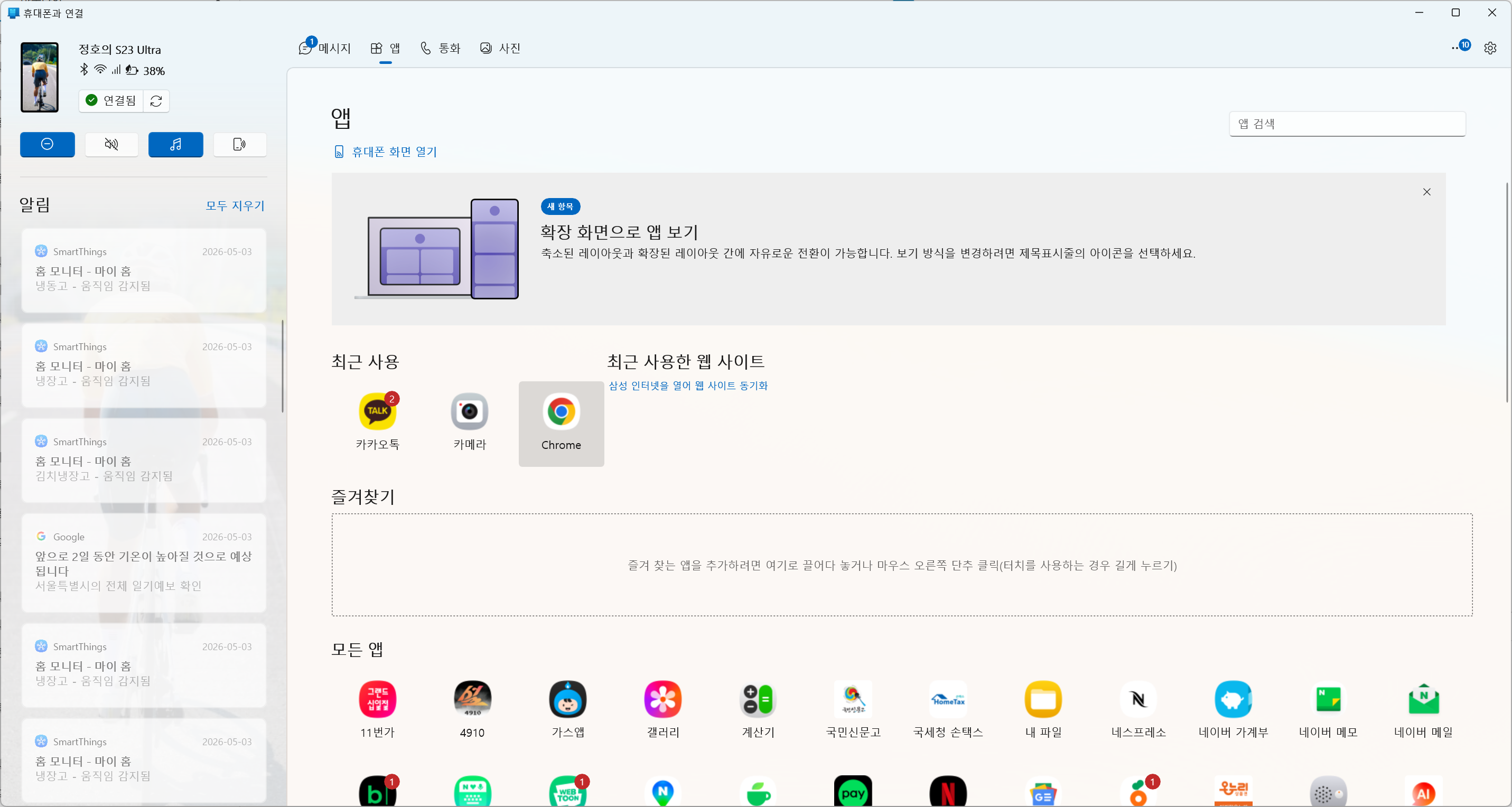Viewport: 1512px width, 807px height.
Task: Click the 알림 heading
Action: 35,205
